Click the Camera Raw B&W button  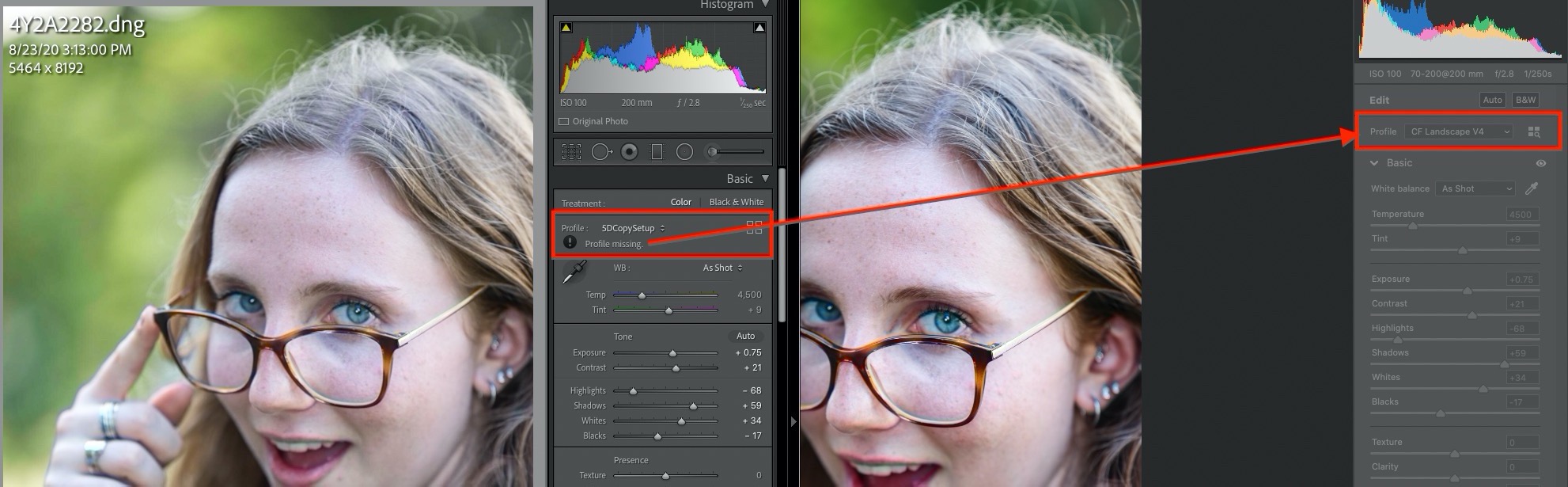pos(1525,100)
